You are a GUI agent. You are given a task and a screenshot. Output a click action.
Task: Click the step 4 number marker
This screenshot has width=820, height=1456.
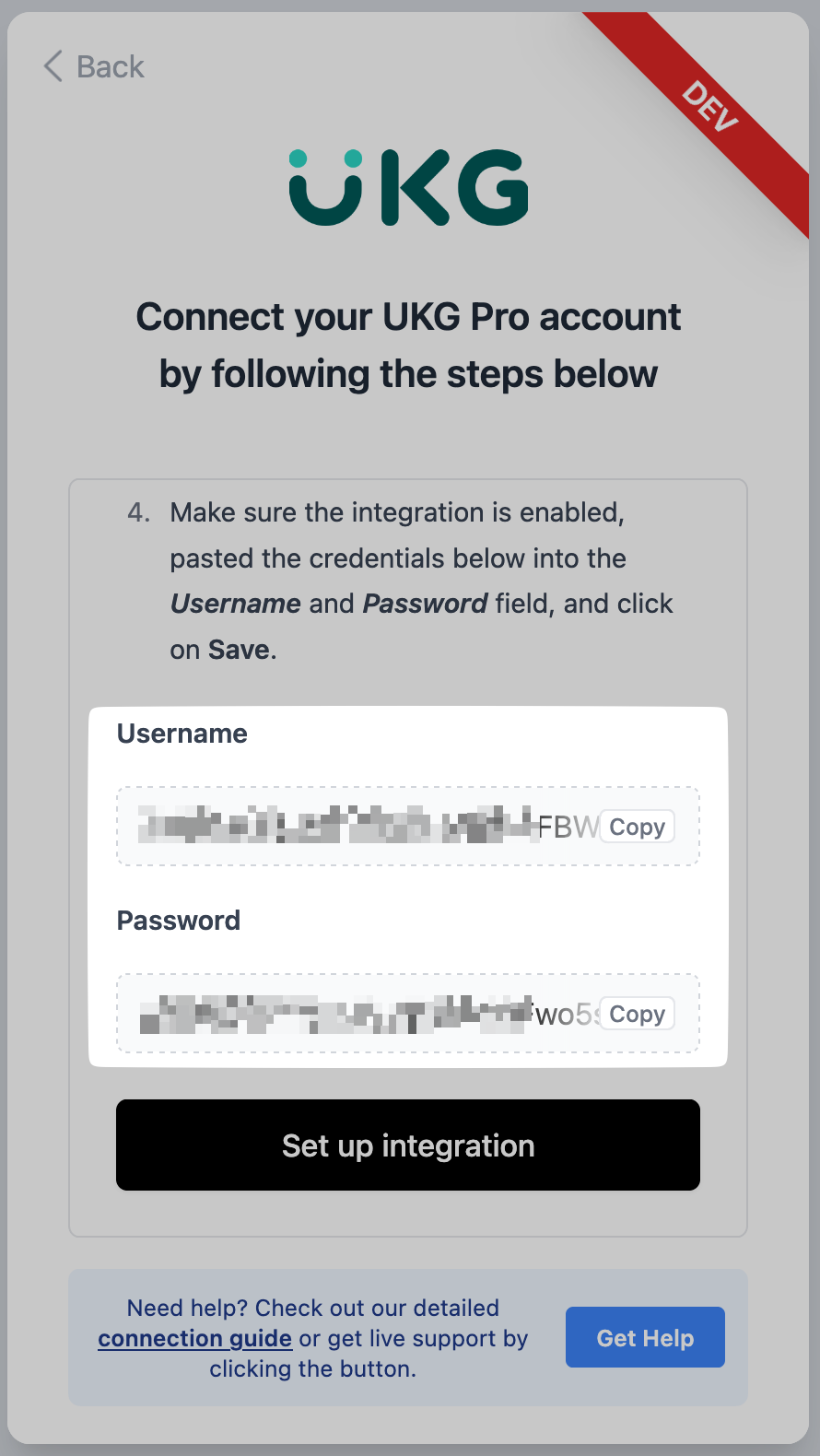coord(138,512)
